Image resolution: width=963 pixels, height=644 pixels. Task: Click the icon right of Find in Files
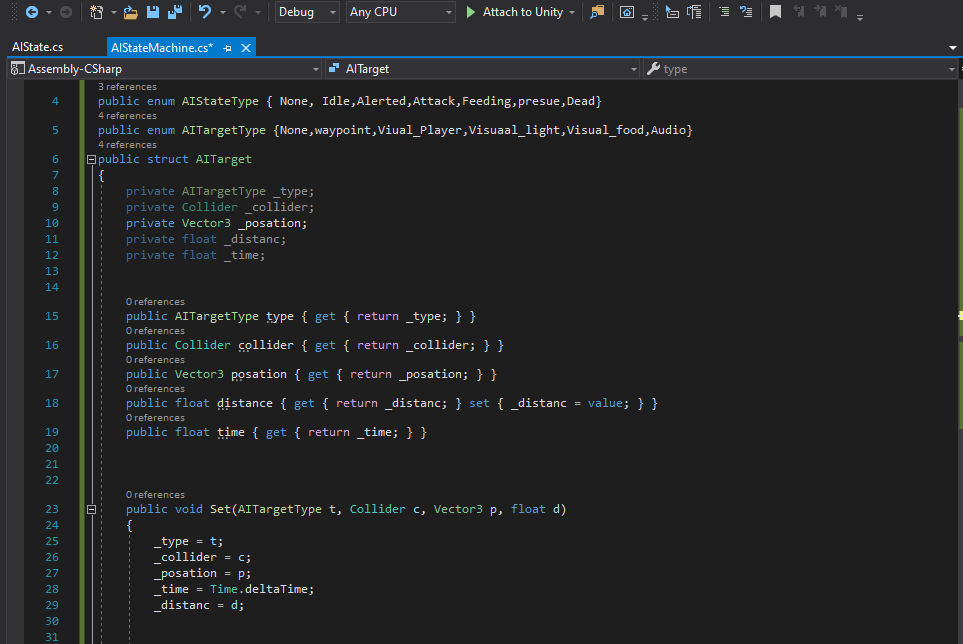[626, 12]
